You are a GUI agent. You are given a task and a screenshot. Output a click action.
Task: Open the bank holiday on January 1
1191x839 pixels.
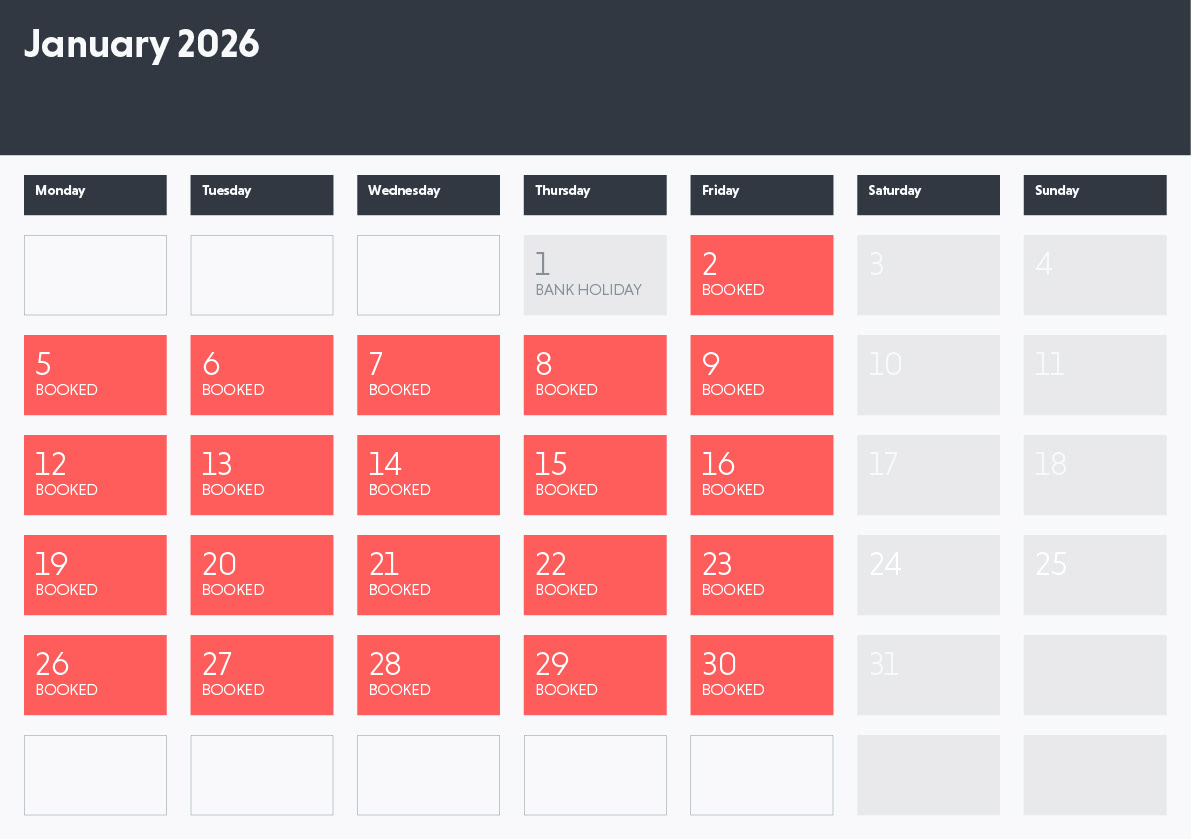595,275
